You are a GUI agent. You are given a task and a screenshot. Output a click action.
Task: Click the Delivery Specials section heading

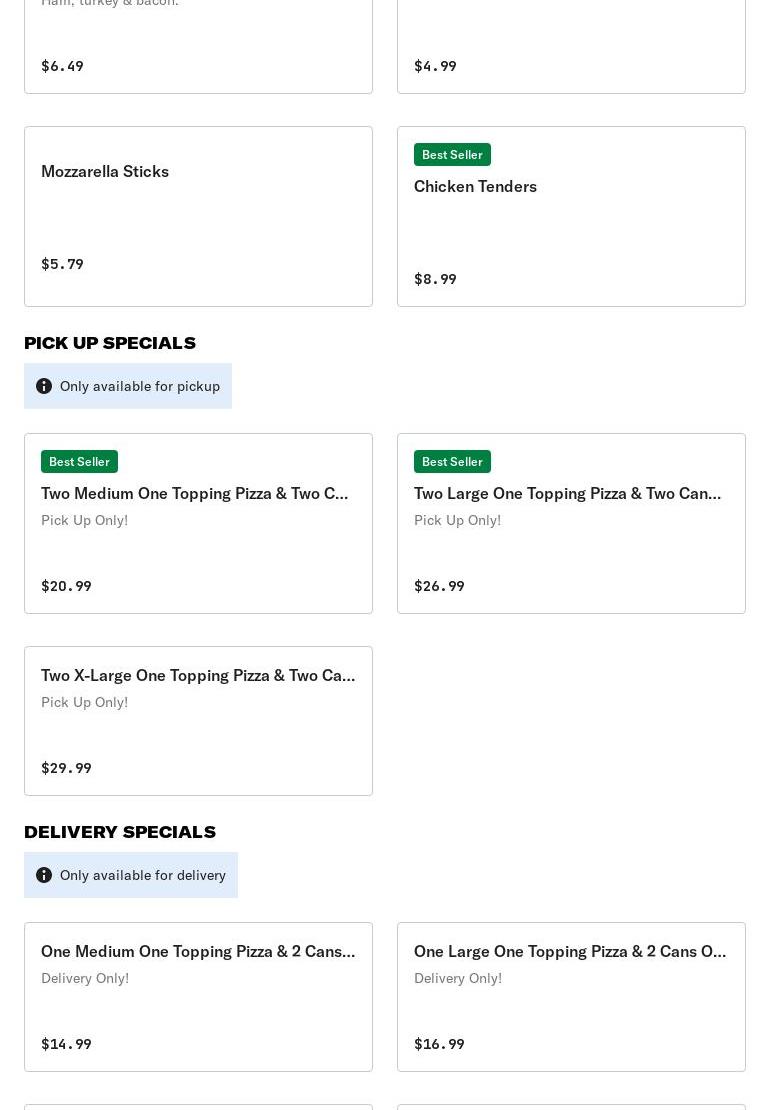coord(120,832)
